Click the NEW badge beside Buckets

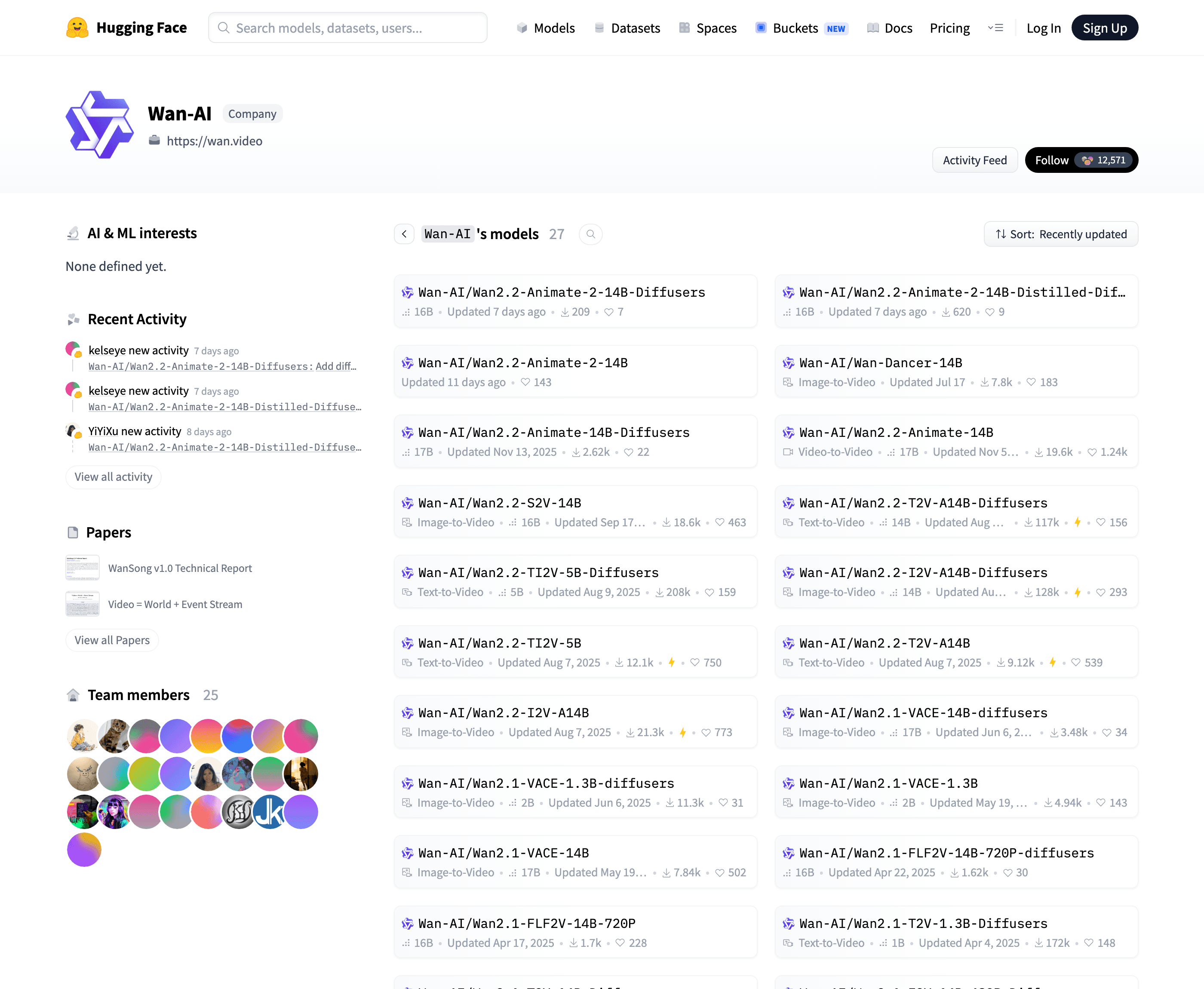coord(836,28)
